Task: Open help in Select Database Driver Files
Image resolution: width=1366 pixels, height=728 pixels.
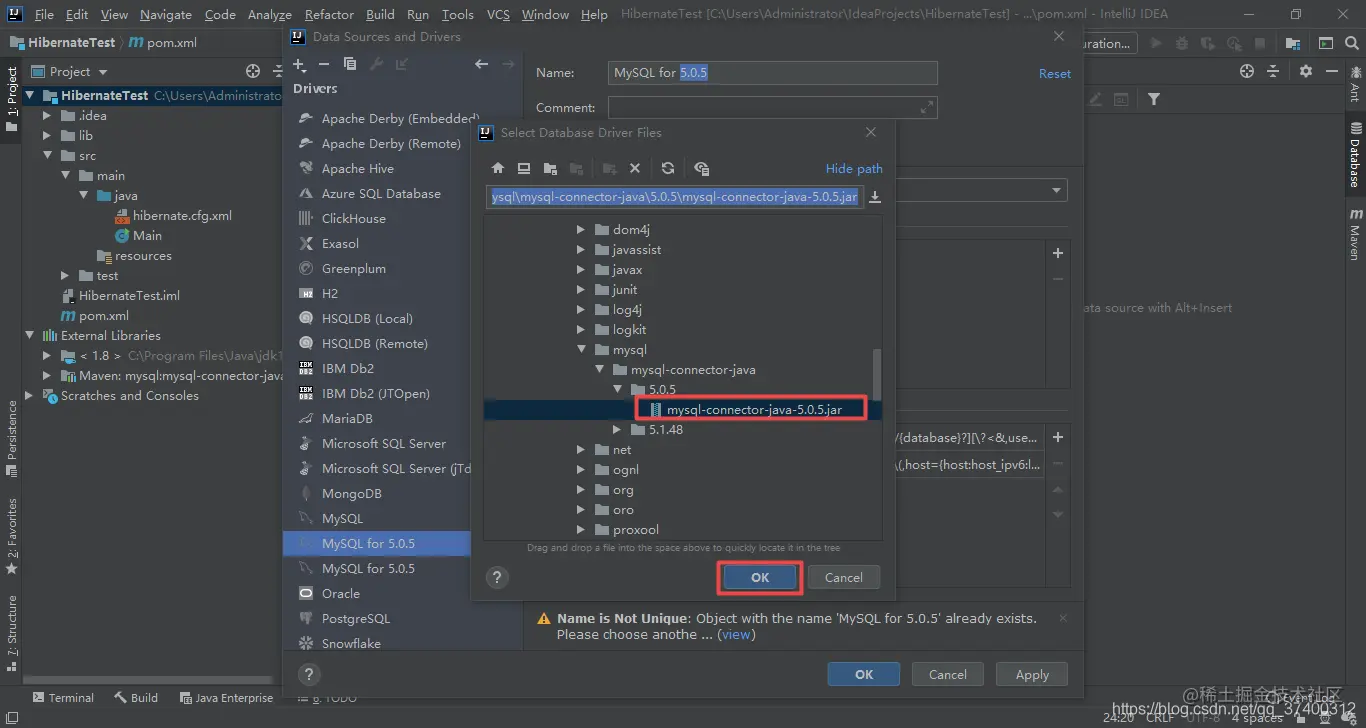Action: coord(497,577)
